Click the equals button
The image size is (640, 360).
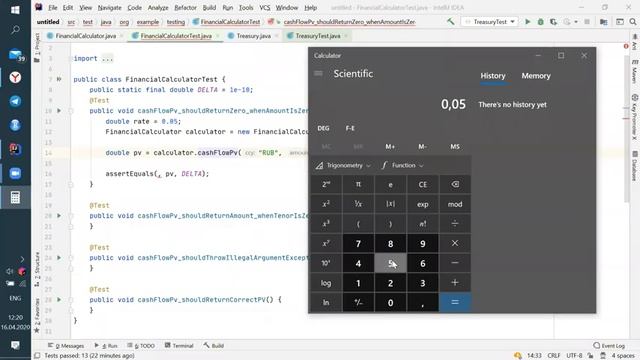(x=455, y=302)
